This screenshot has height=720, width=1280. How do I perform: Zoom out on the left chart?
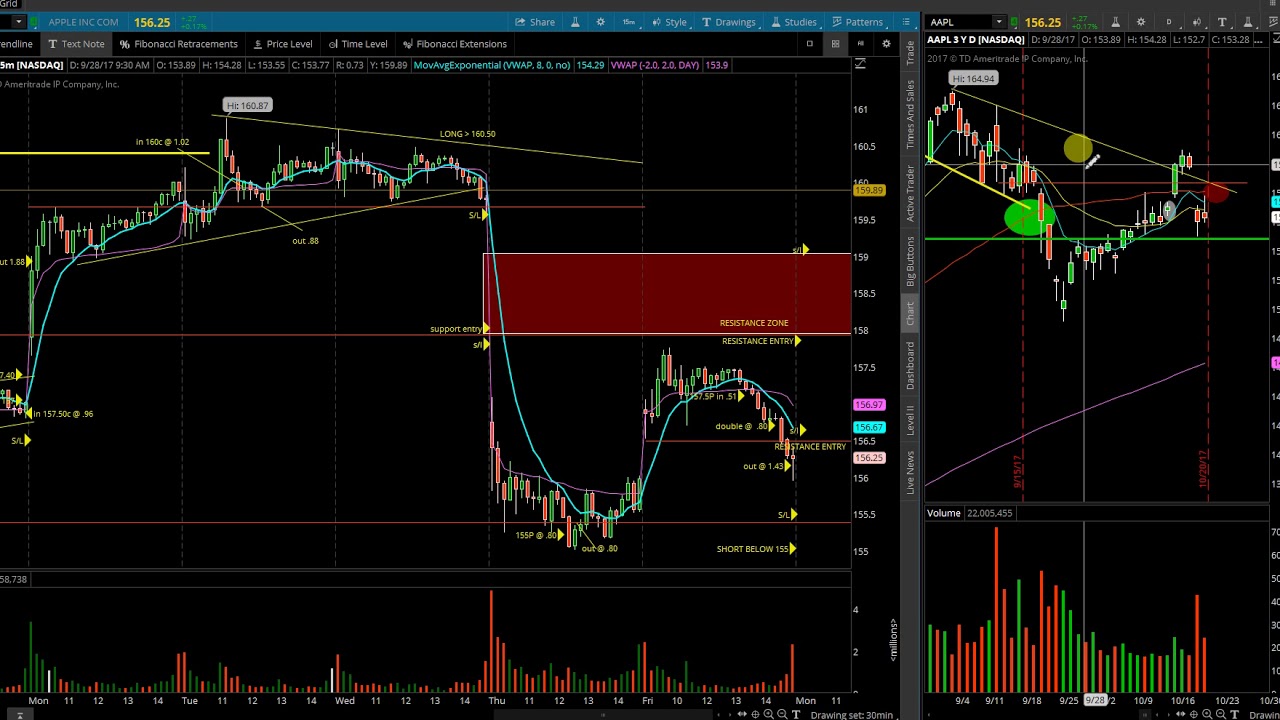tap(782, 714)
